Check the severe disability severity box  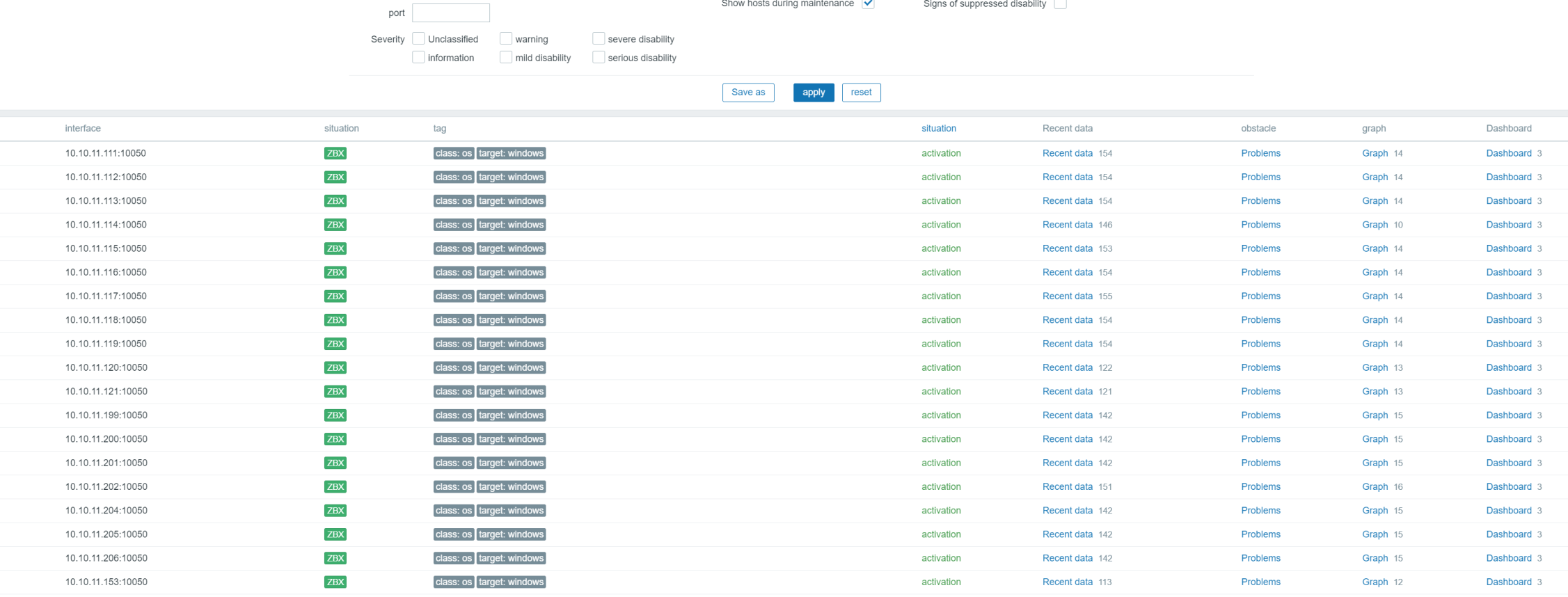coord(599,38)
